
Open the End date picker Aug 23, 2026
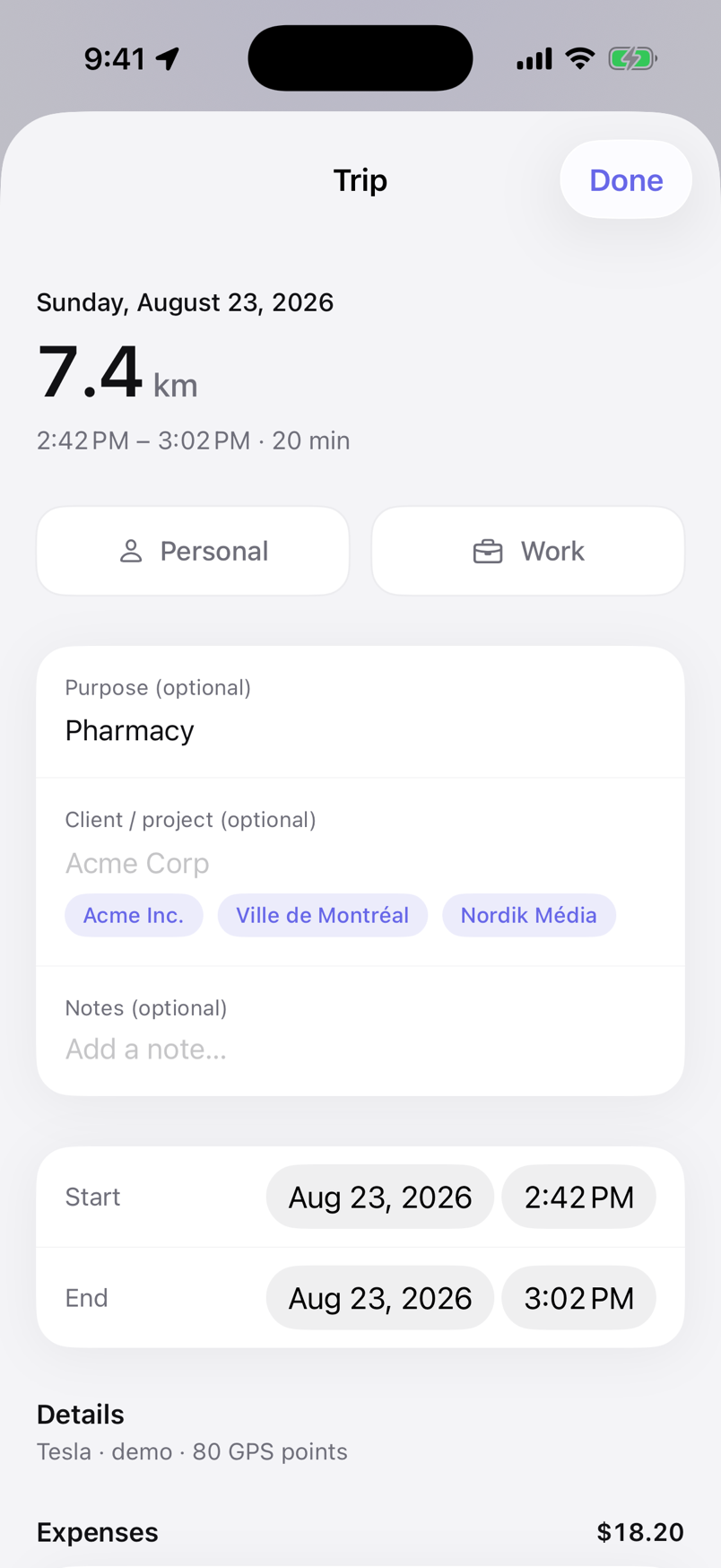pos(380,1298)
